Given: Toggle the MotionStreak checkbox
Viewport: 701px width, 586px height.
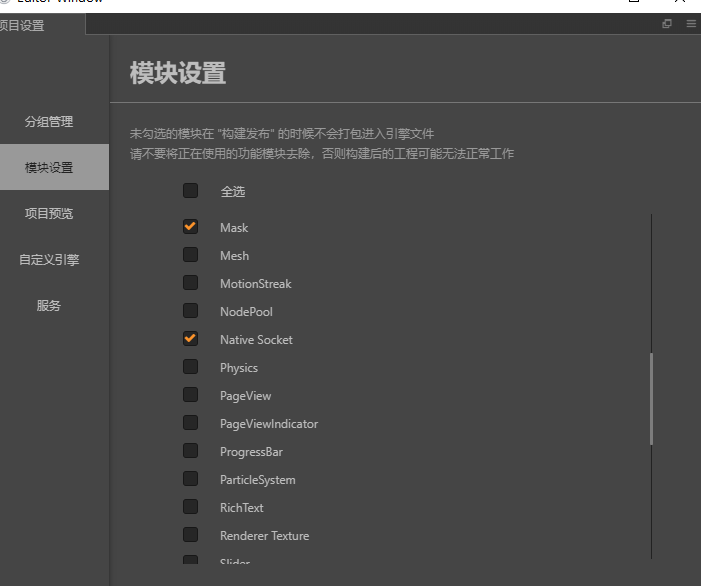Looking at the screenshot, I should (190, 283).
